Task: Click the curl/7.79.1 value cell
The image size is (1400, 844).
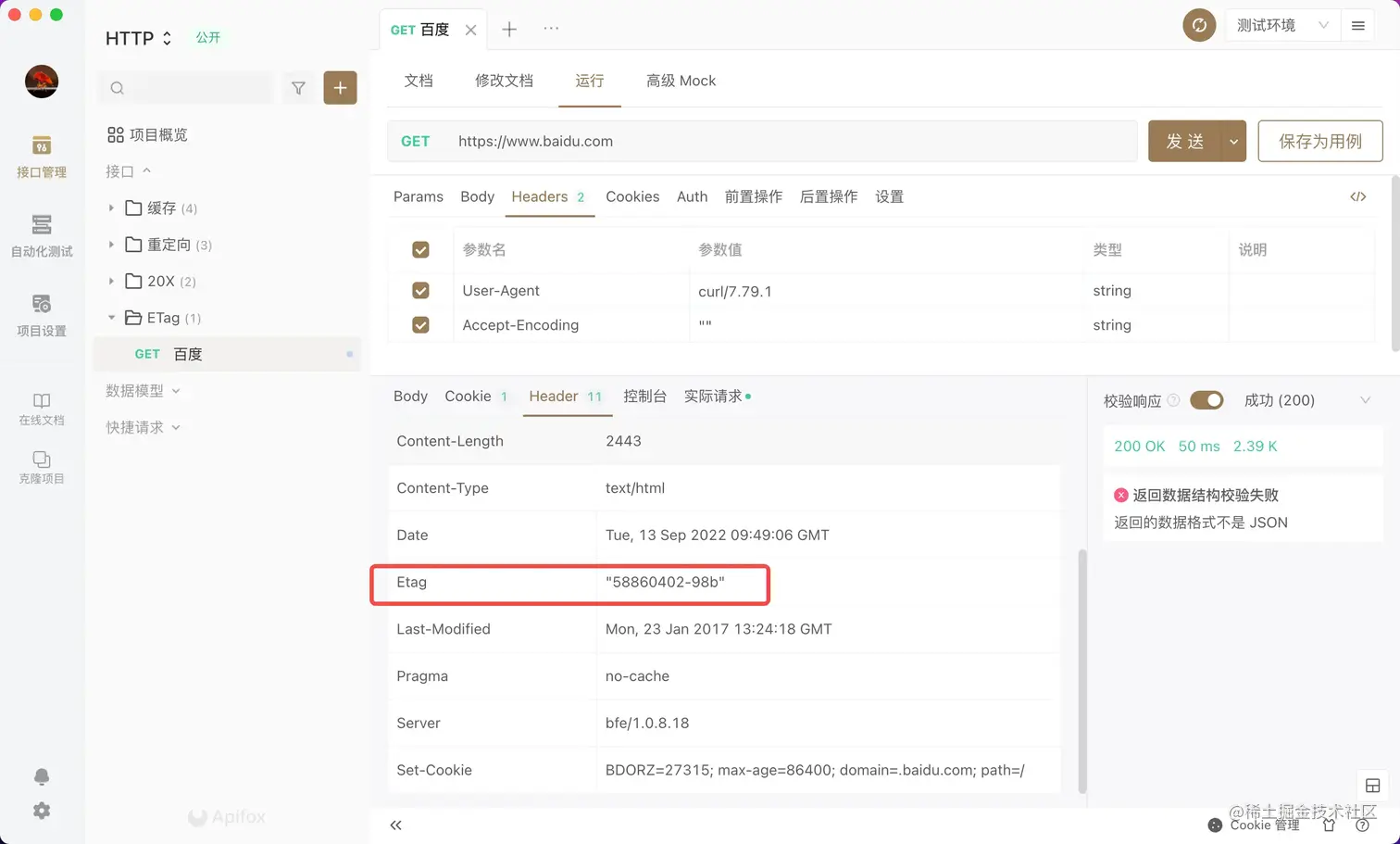Action: click(x=886, y=291)
